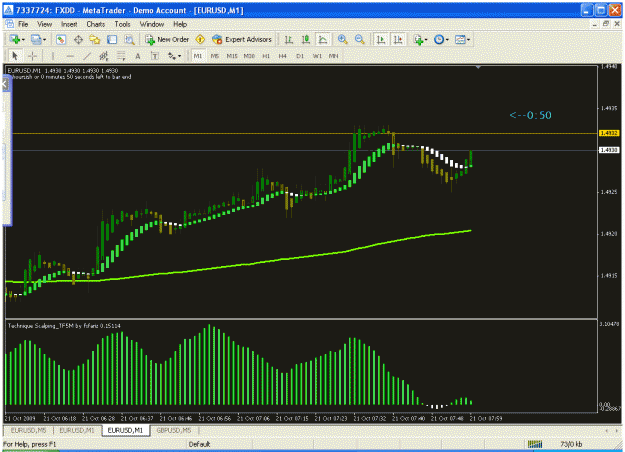625x452 pixels.
Task: Toggle the Expert Advisors button
Action: (x=242, y=39)
